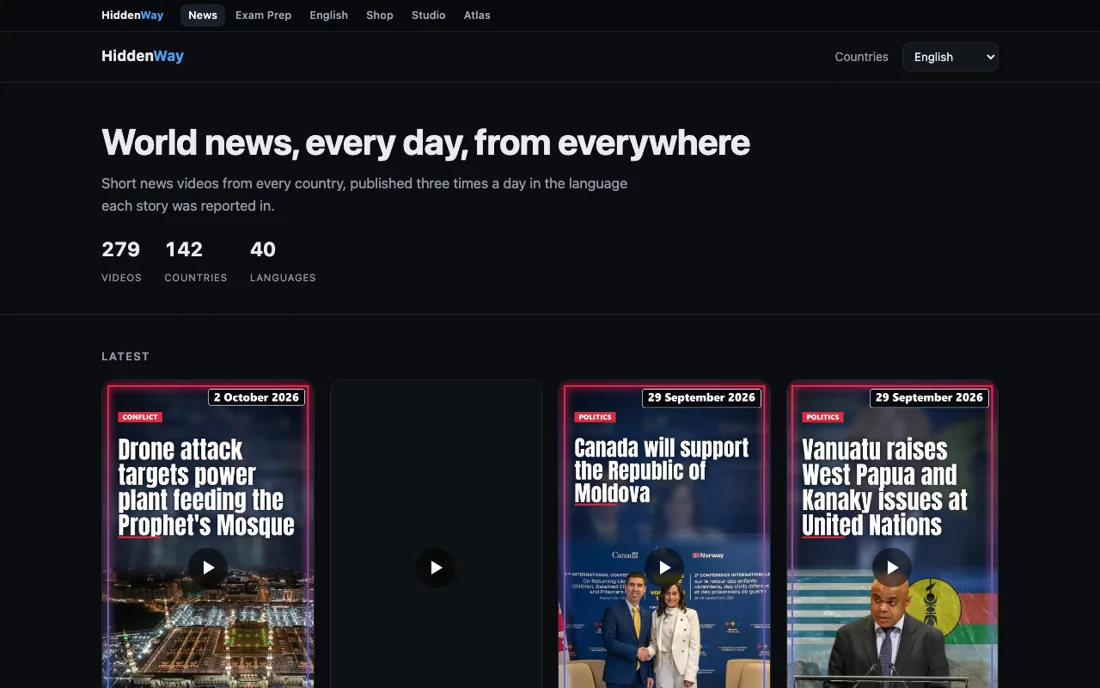Click the CONFLICT tag on drone attack card
The width and height of the screenshot is (1100, 688).
click(x=140, y=417)
